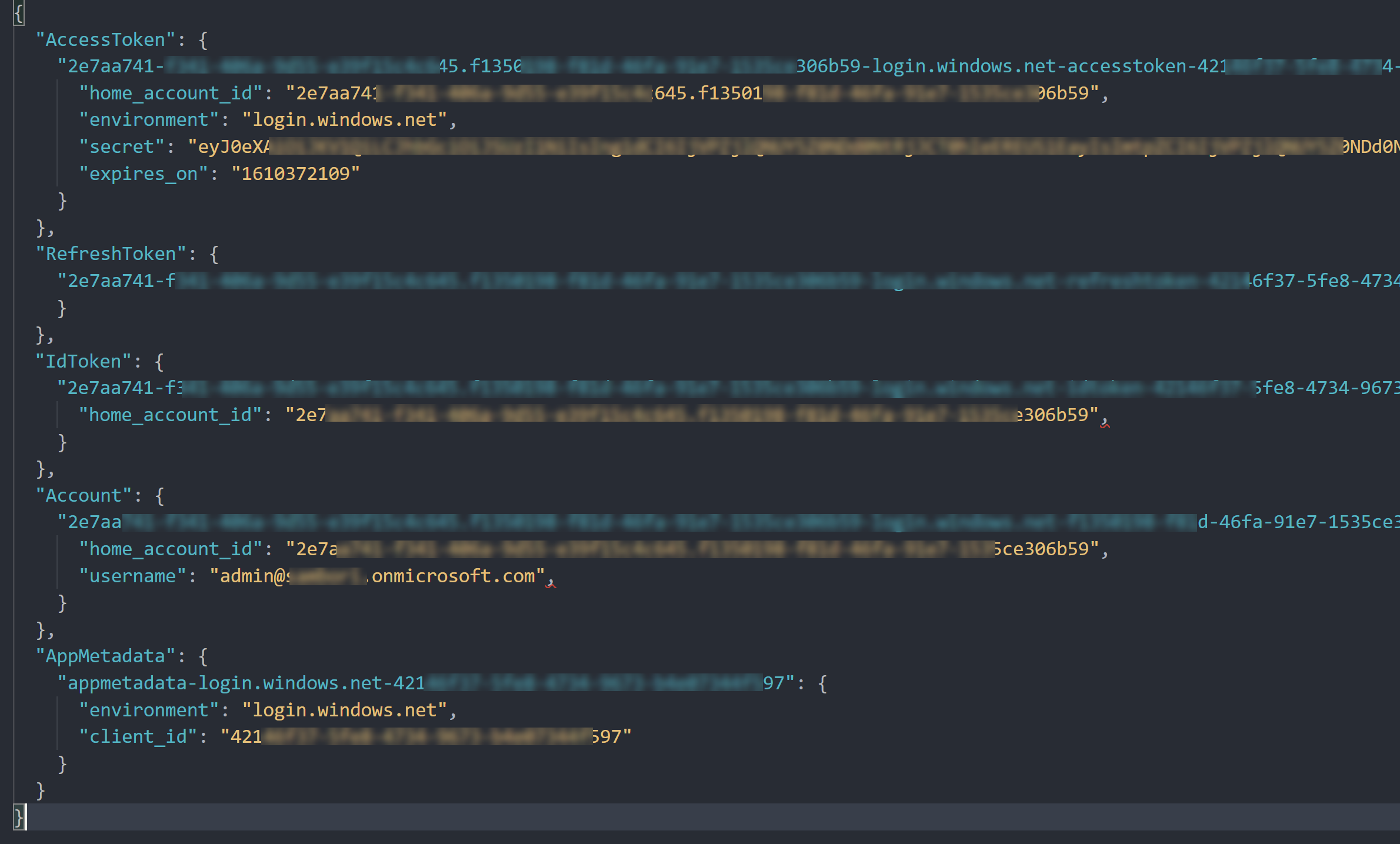This screenshot has height=844, width=1400.
Task: Click the red squiggle after username value
Action: coord(551,584)
